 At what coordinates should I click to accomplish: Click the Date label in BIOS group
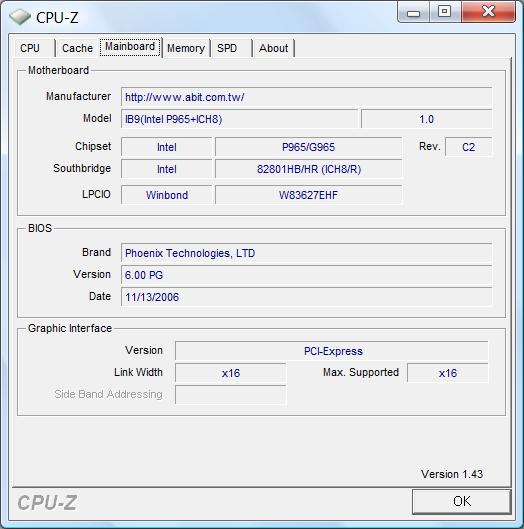[100, 296]
